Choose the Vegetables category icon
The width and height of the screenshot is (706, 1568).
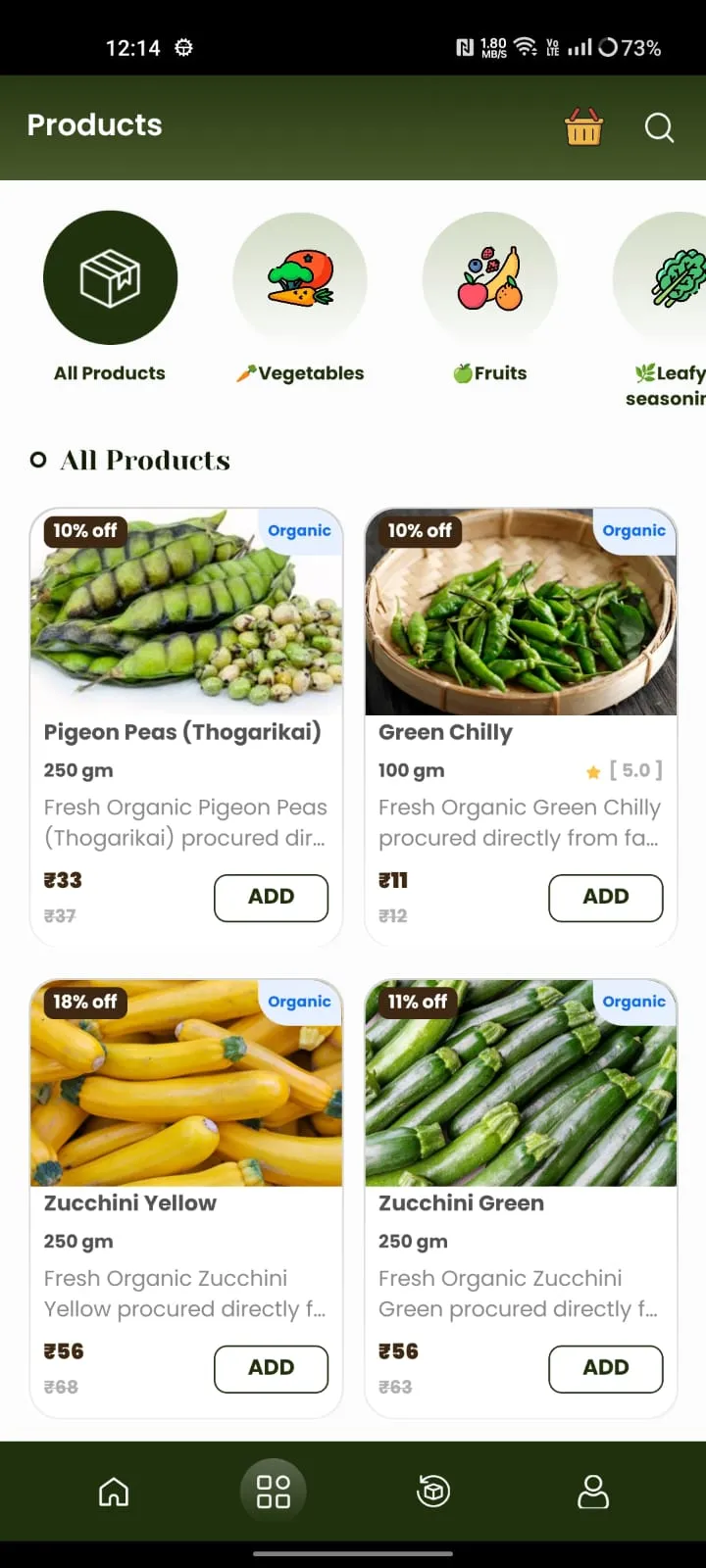click(x=300, y=279)
